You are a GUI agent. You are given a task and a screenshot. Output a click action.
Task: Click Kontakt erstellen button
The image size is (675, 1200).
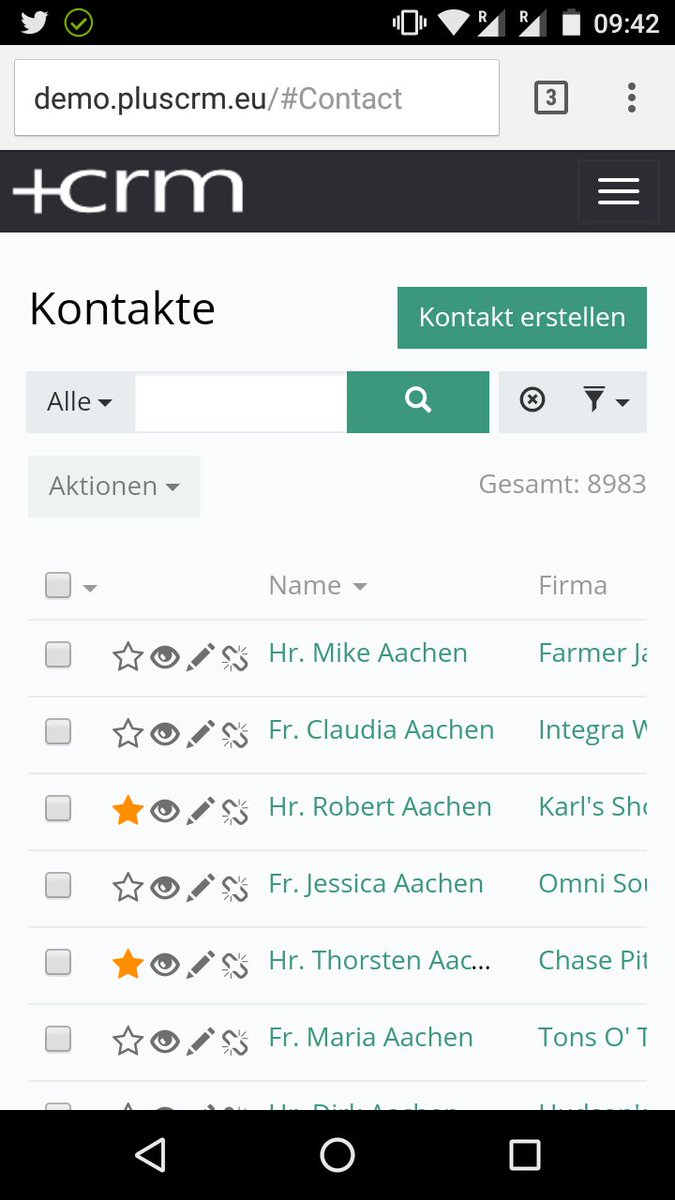pos(522,318)
